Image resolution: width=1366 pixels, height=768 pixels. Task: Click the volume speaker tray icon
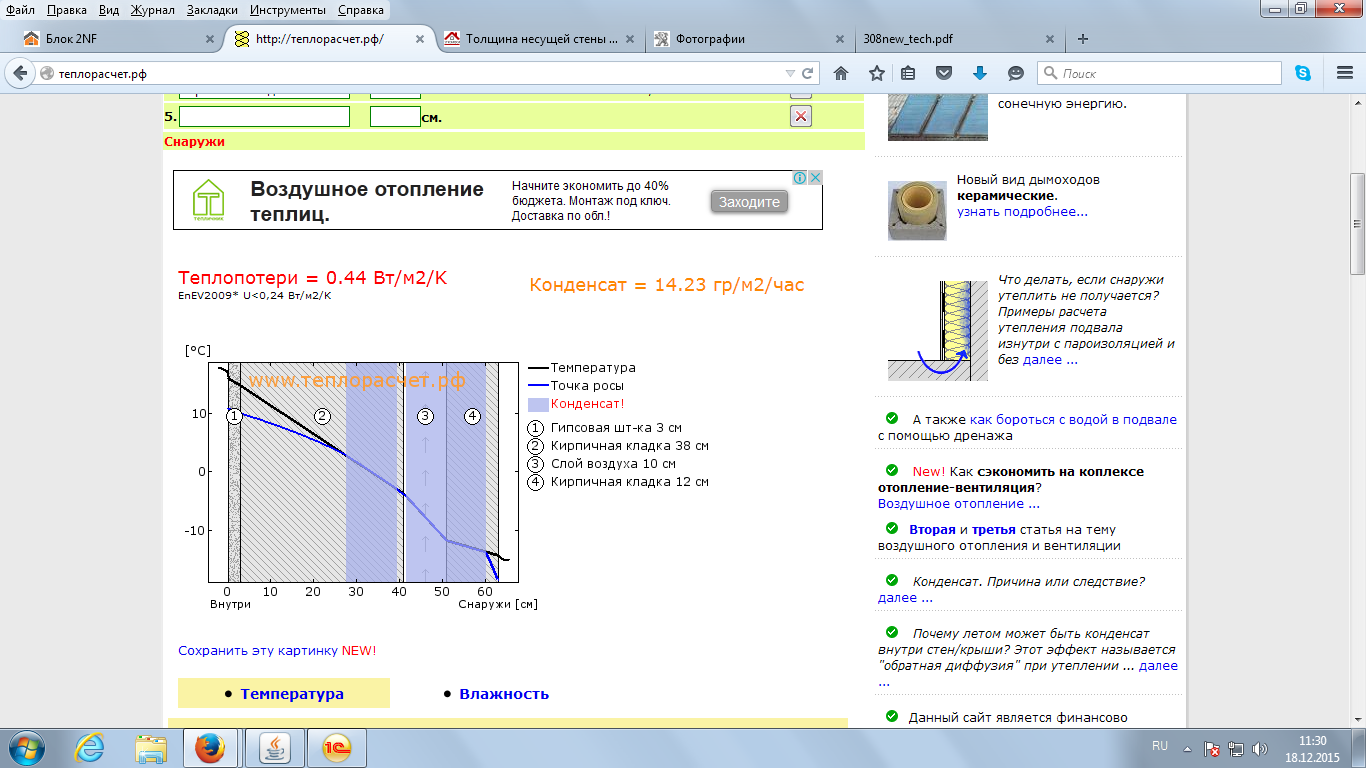click(x=1258, y=748)
